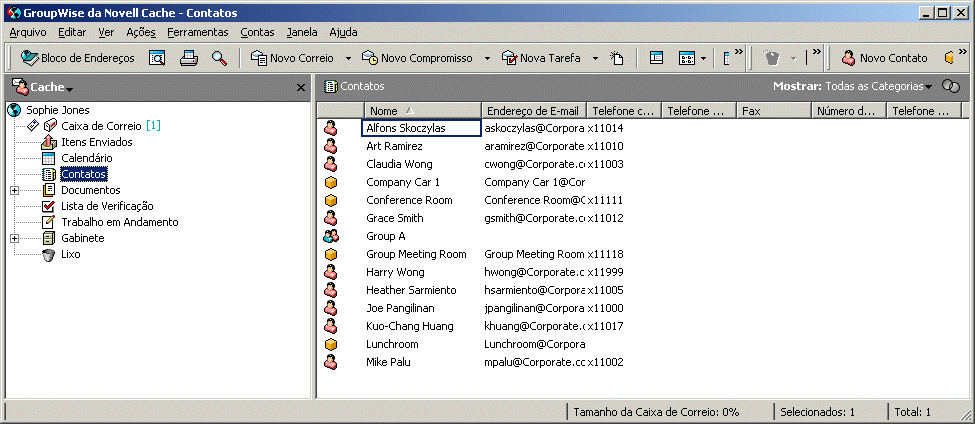Viewport: 975px width, 424px height.
Task: Open Caixa de Correio mailbox folder
Action: point(101,126)
